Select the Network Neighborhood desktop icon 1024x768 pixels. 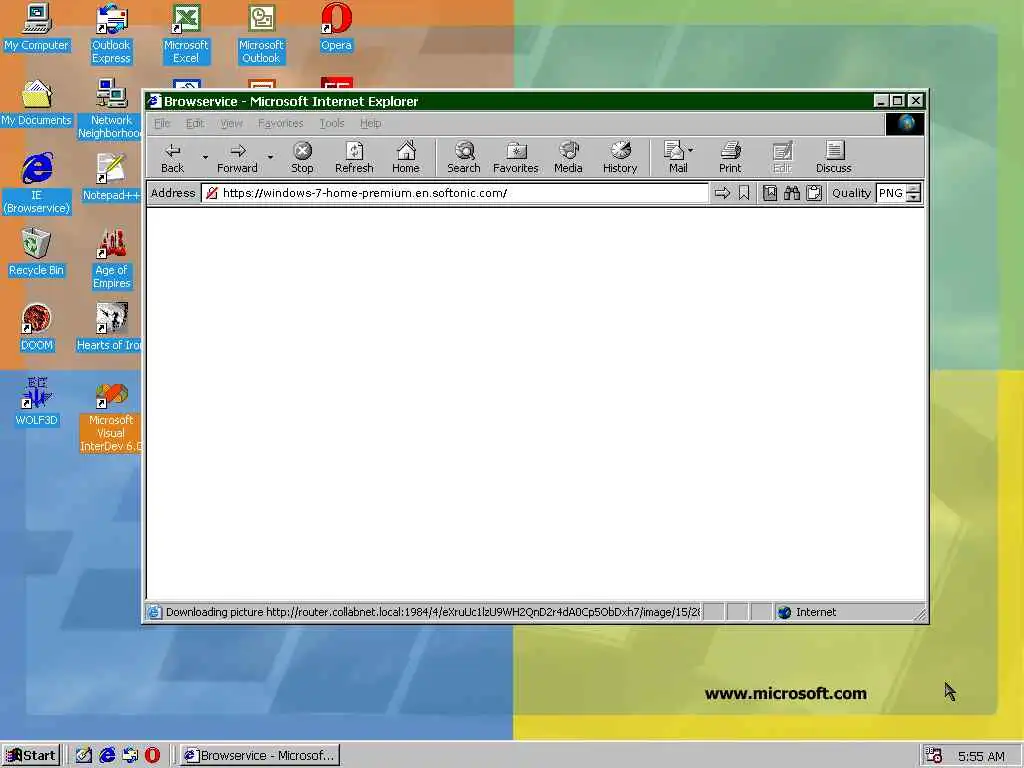click(x=110, y=110)
